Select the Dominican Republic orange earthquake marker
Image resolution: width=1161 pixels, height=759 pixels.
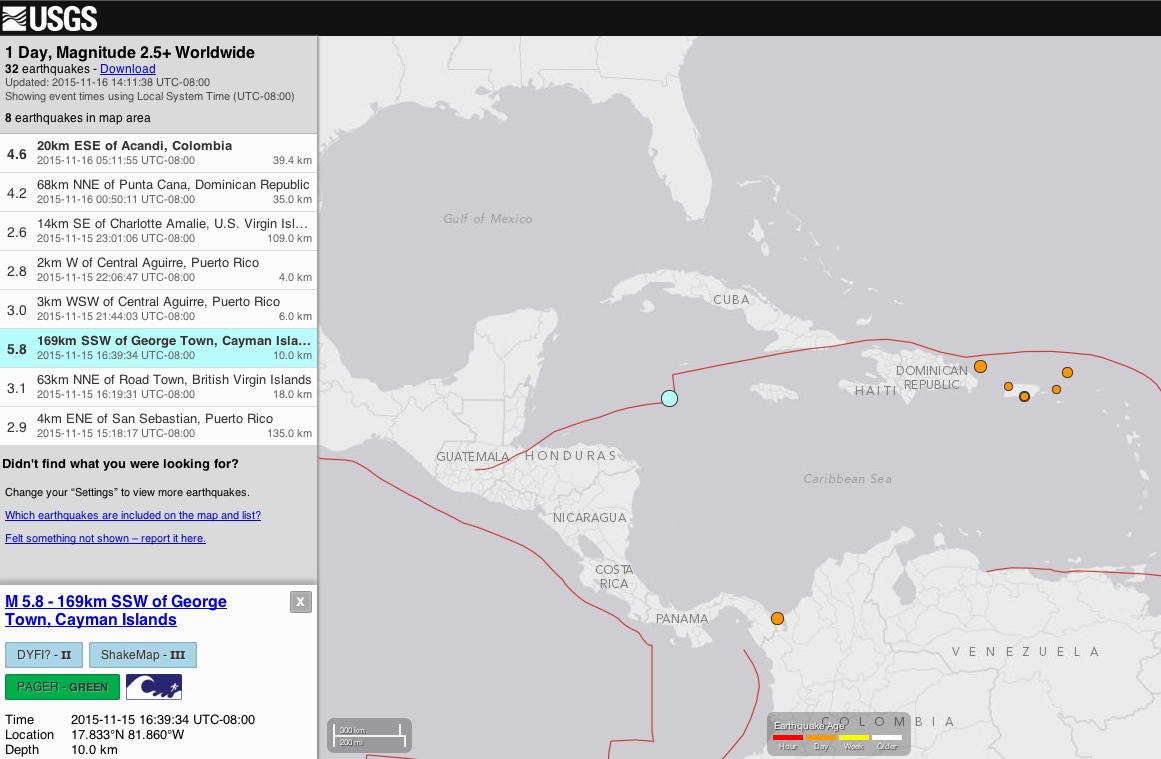[x=980, y=367]
